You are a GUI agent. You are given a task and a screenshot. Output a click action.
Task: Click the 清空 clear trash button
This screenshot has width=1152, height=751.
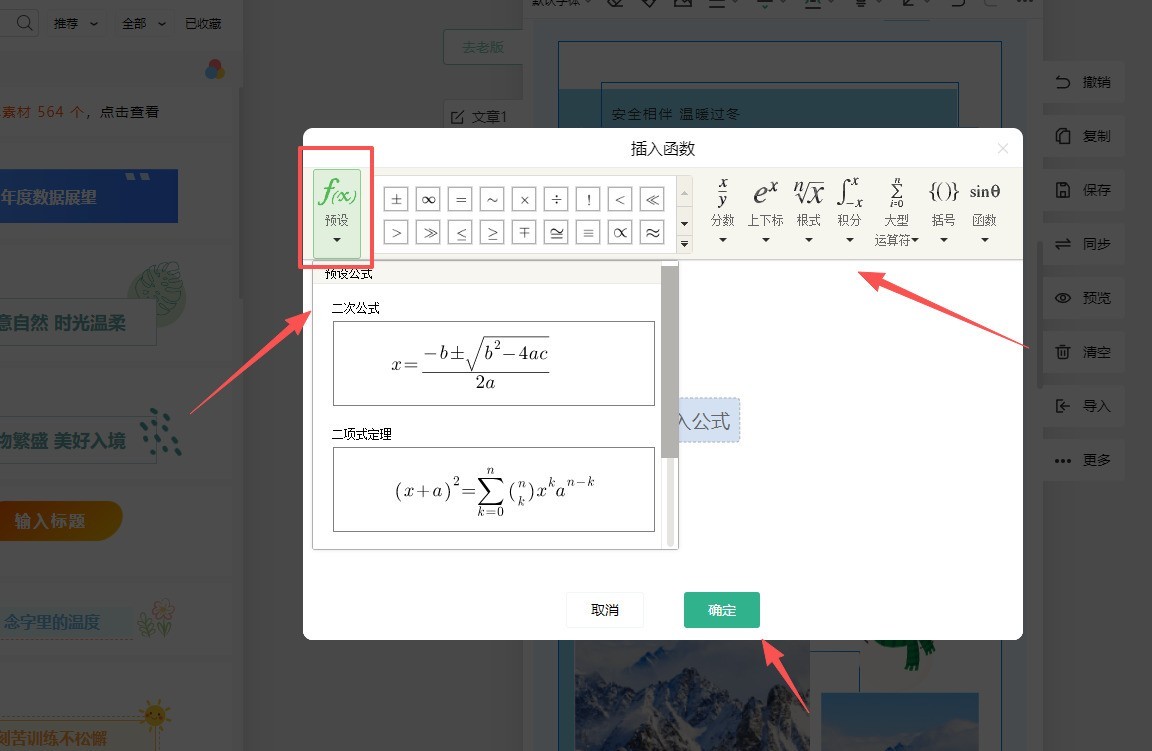1083,352
